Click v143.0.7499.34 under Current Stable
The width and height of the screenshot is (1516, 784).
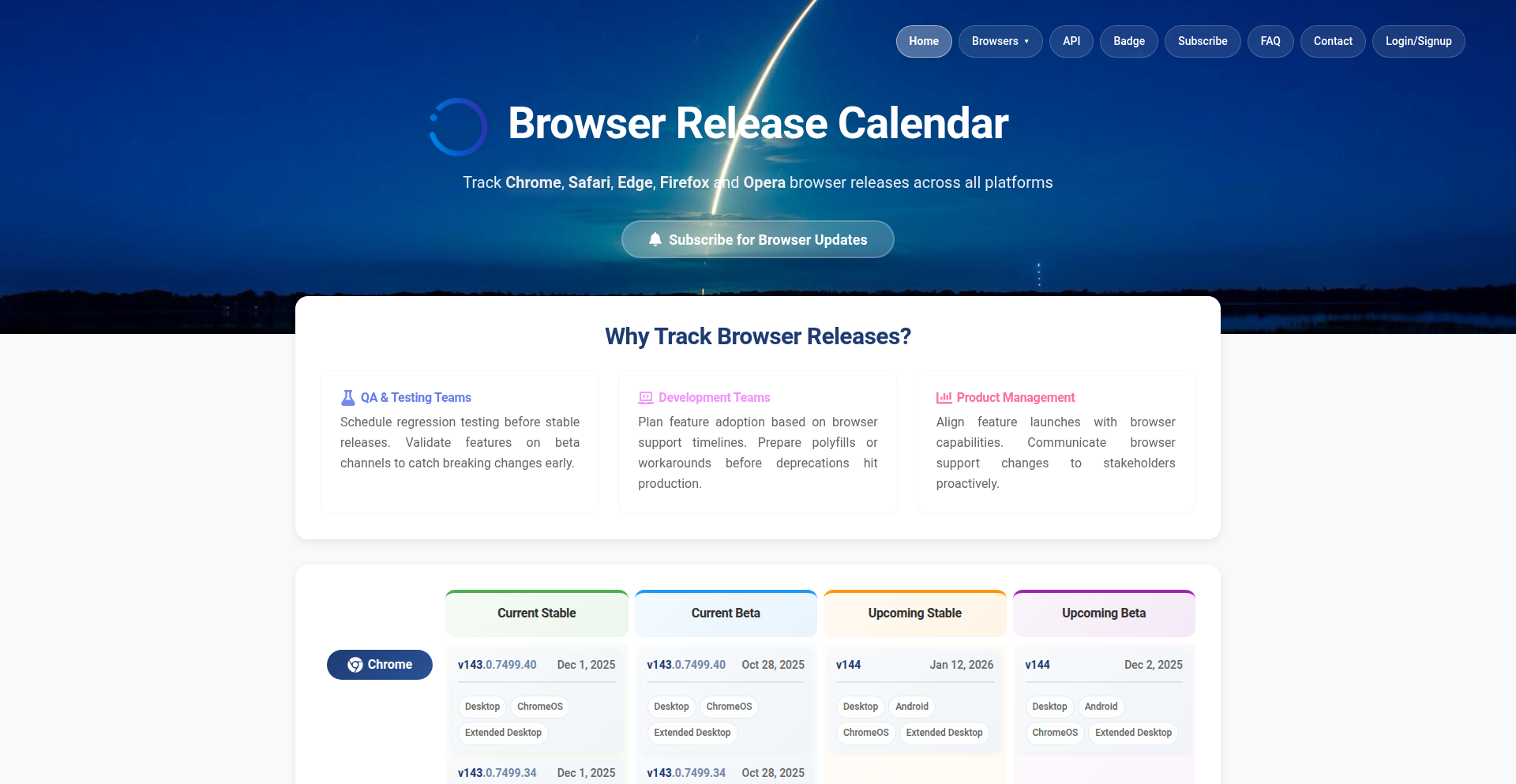497,773
